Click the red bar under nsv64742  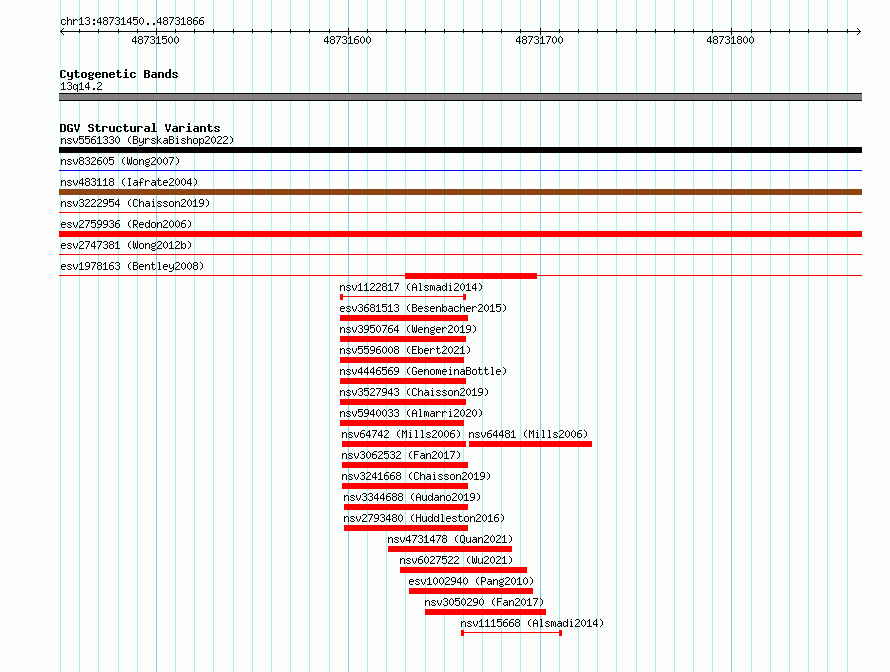[x=404, y=444]
